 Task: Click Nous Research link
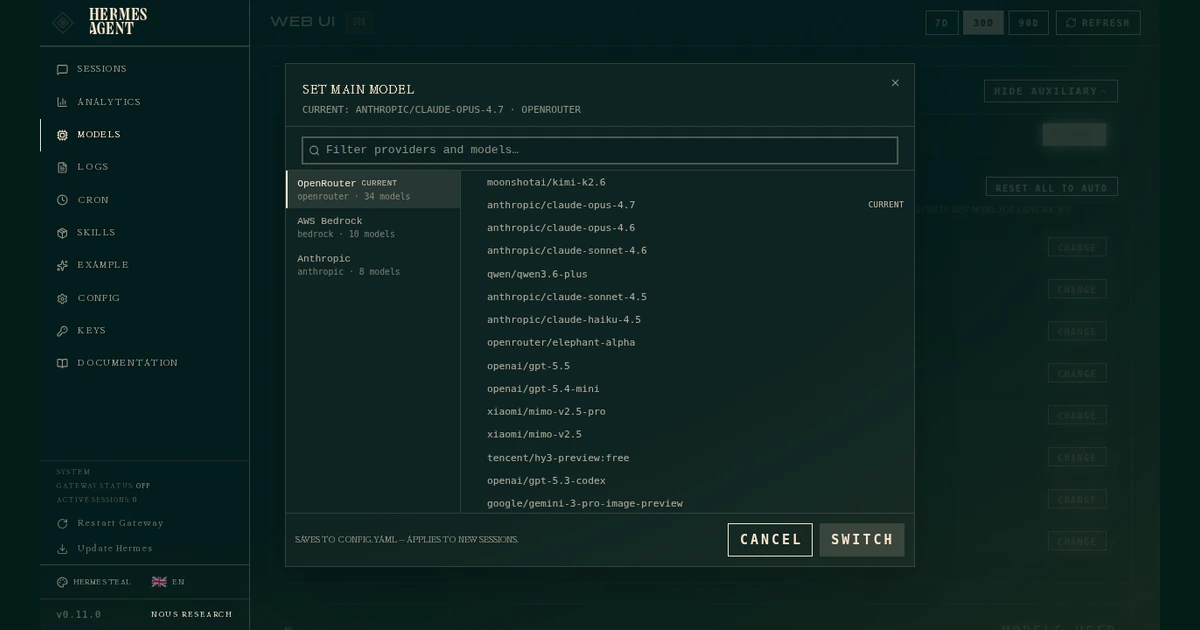[x=192, y=614]
